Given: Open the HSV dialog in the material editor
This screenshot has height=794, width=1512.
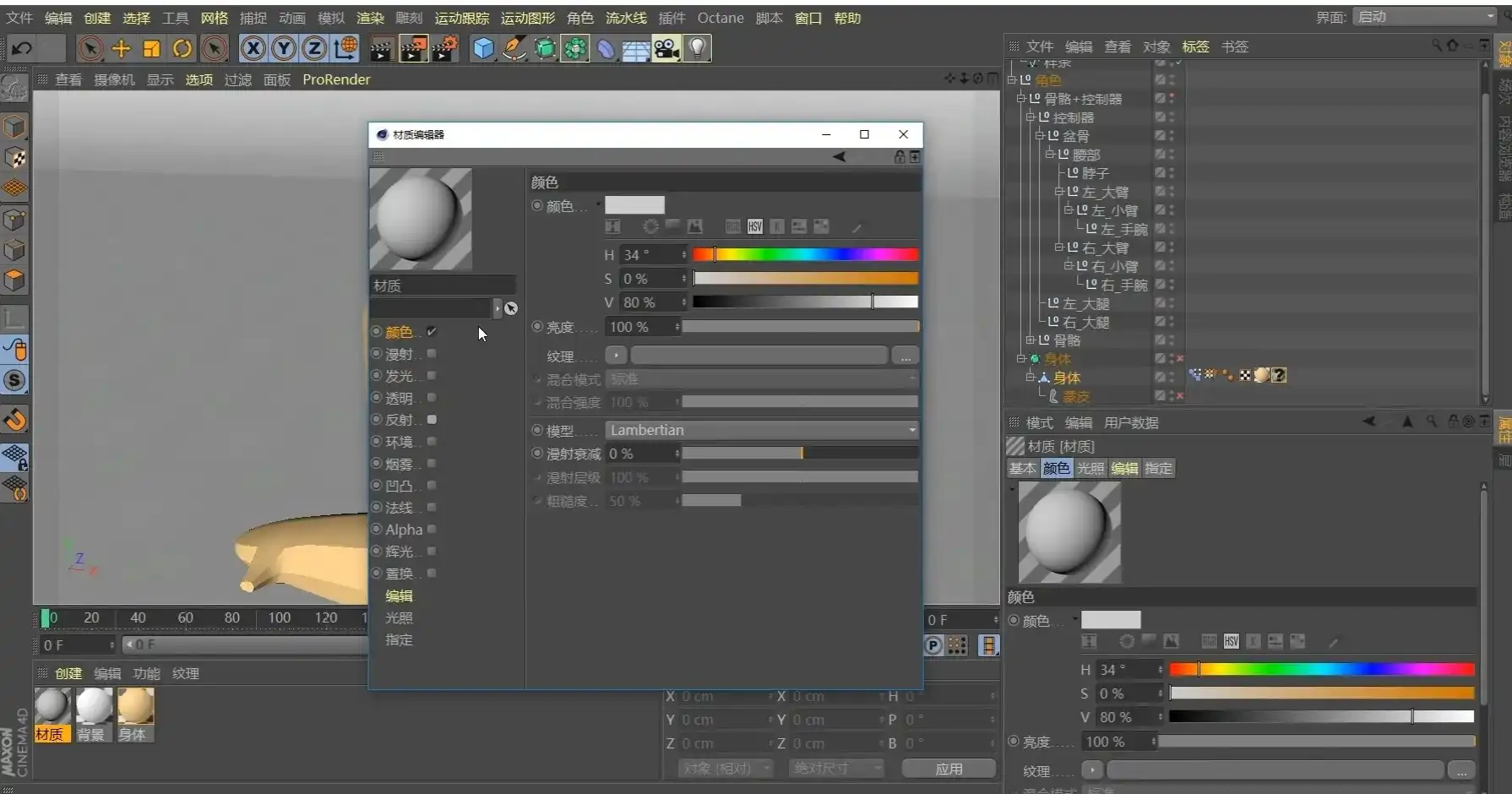Looking at the screenshot, I should point(754,226).
